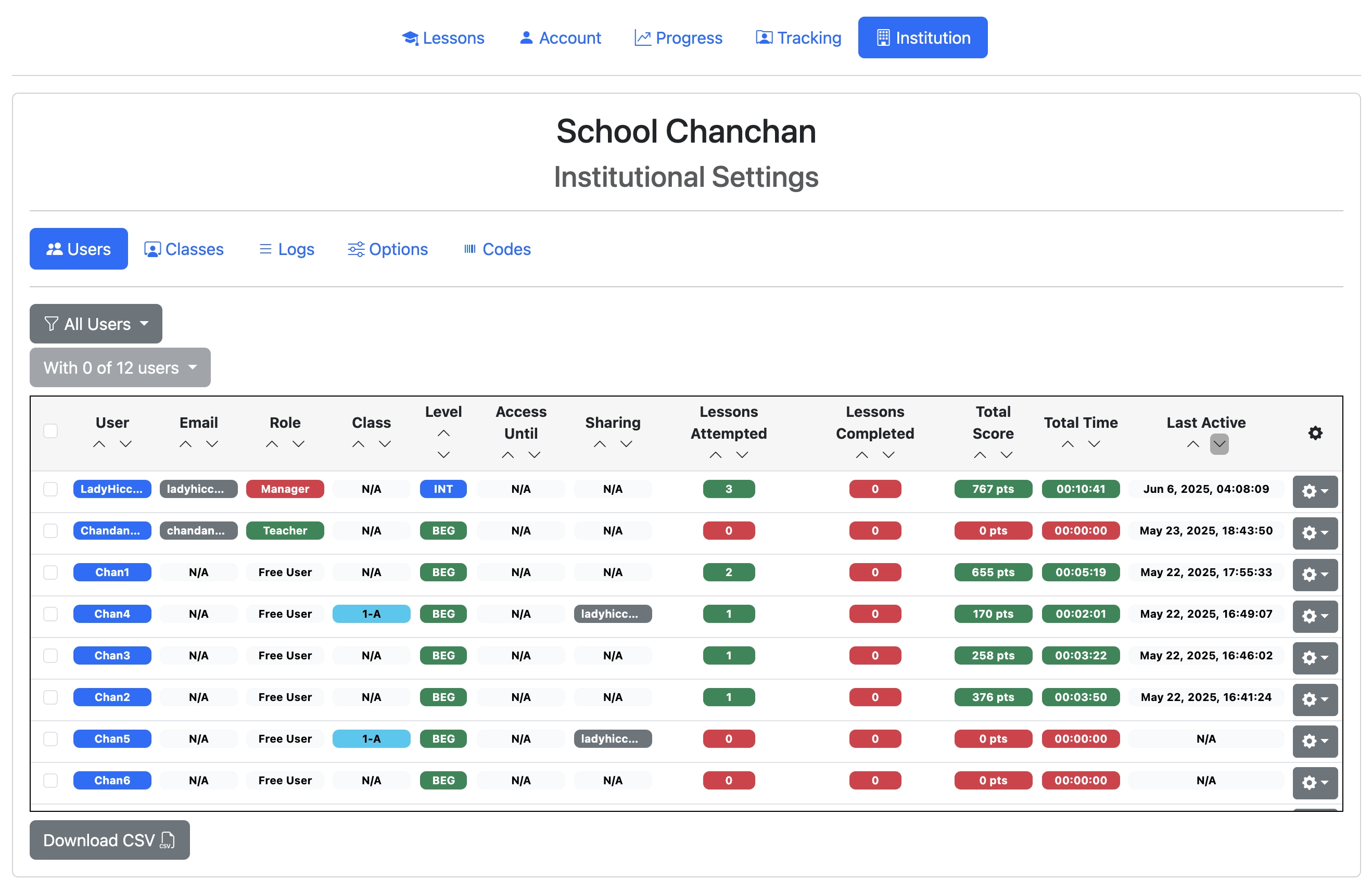Viewport: 1372px width, 892px height.
Task: Sort Last Active ascending arrow
Action: pyautogui.click(x=1193, y=444)
